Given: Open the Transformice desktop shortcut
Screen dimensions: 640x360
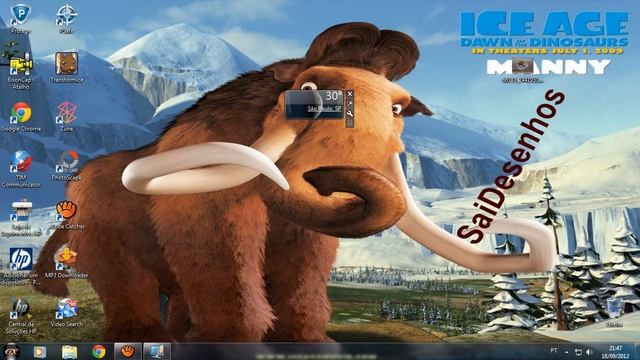Looking at the screenshot, I should coord(67,68).
